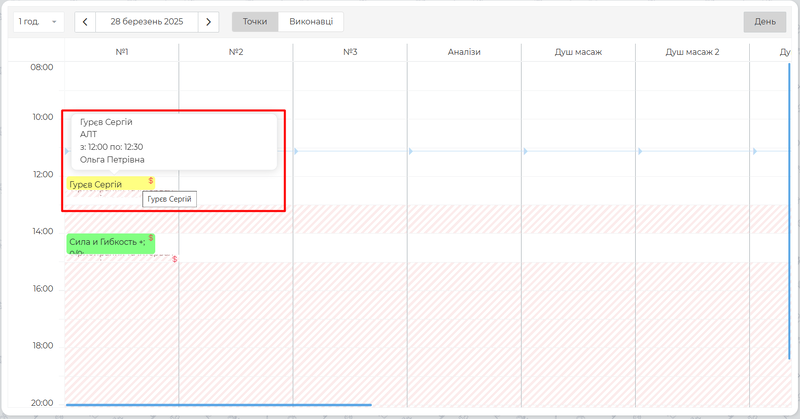Open the 1 год. time interval dropdown
800x419 pixels.
tap(39, 21)
